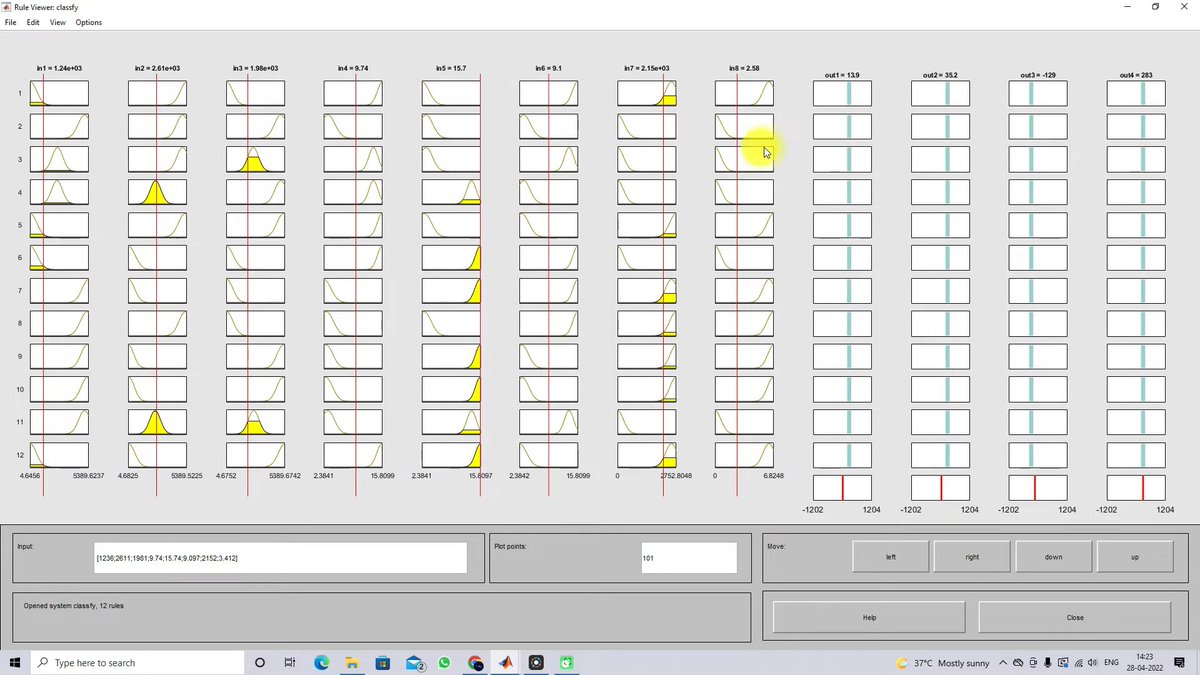
Task: Open File Explorer from the taskbar
Action: point(352,663)
